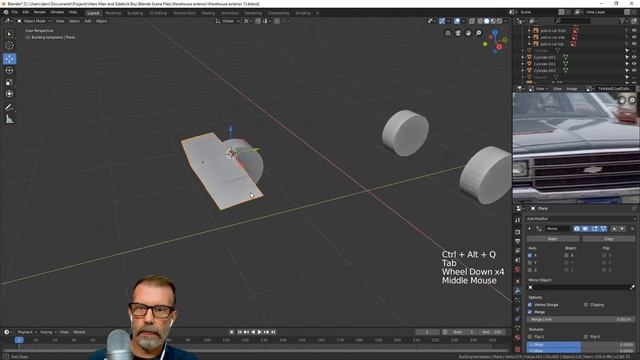
Task: Switch to material preview shading
Action: [493, 21]
